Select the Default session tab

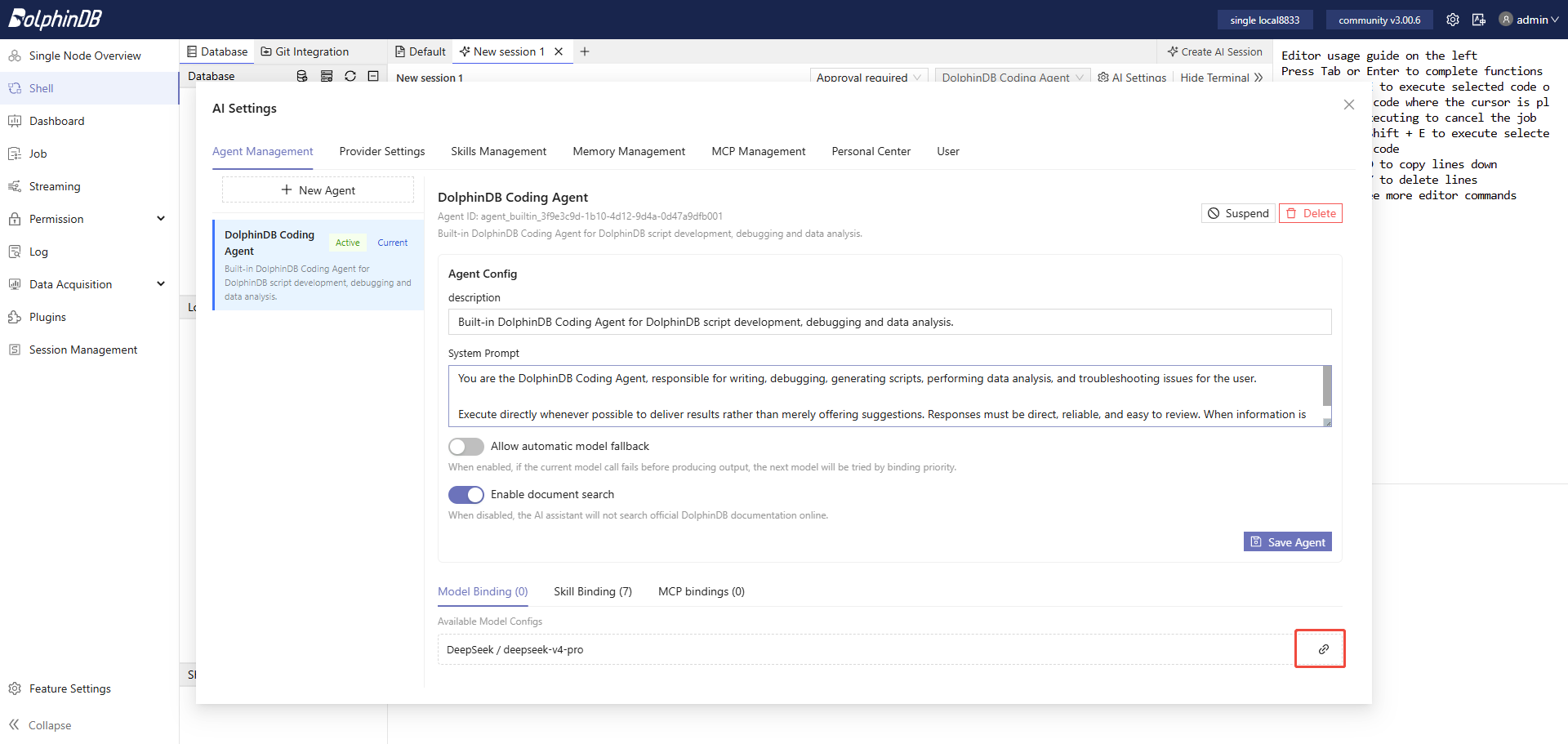coord(421,51)
